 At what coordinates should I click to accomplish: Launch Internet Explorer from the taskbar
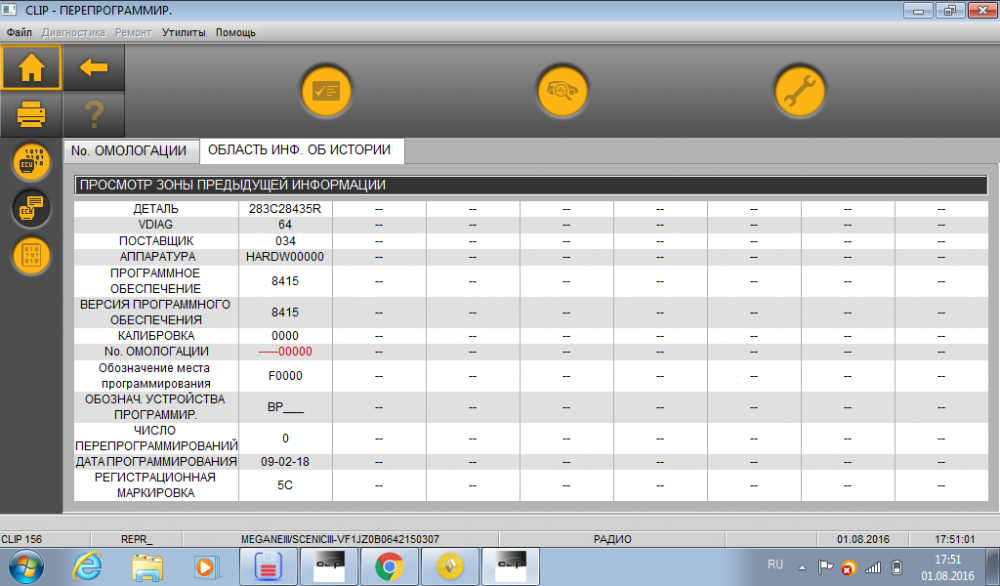(87, 567)
